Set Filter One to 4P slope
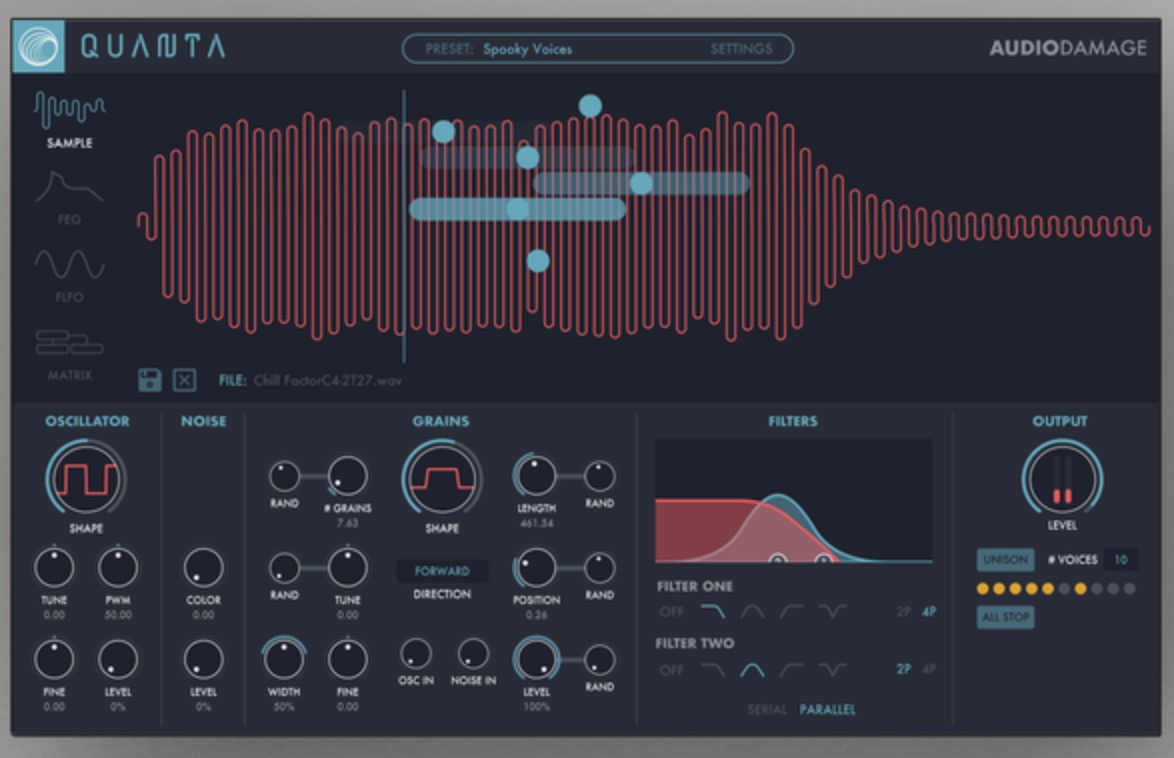The height and width of the screenshot is (758, 1174). (x=929, y=612)
